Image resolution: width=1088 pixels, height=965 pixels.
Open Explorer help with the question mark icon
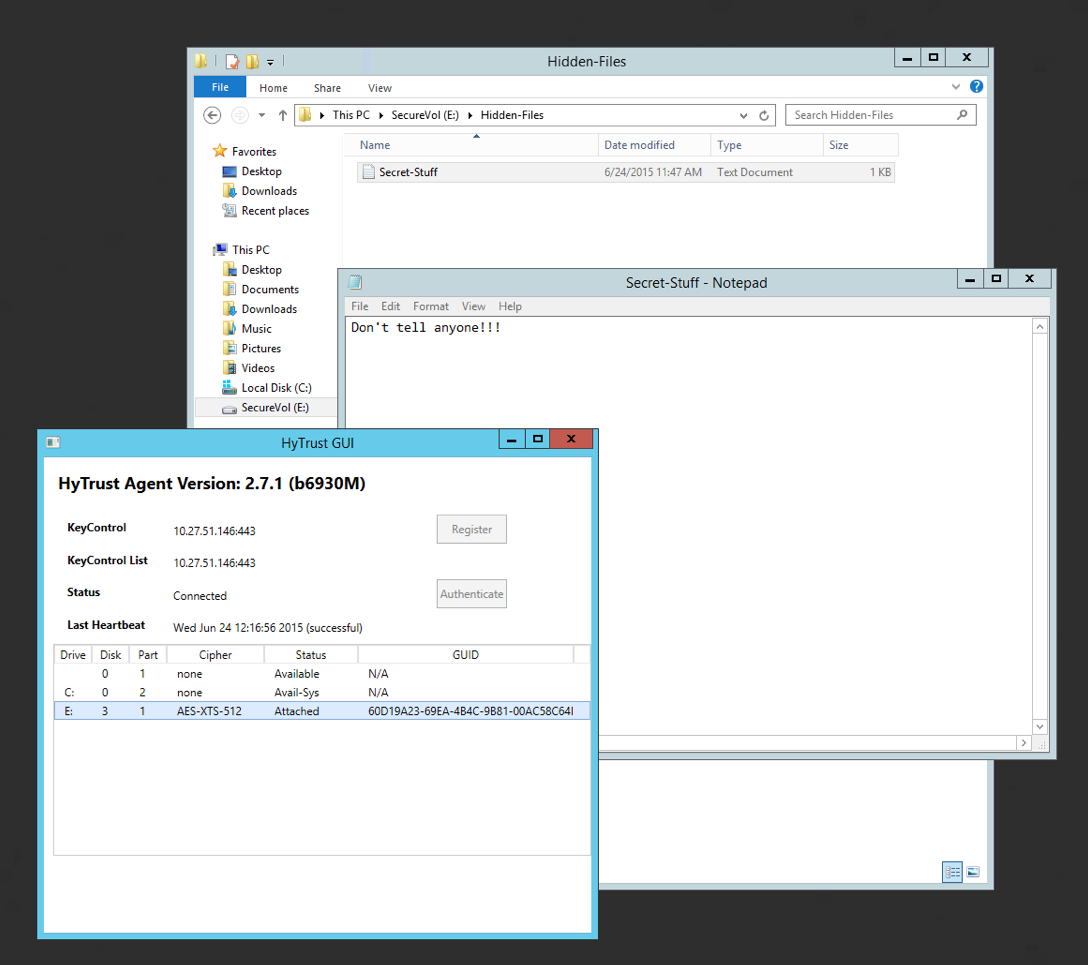[976, 87]
